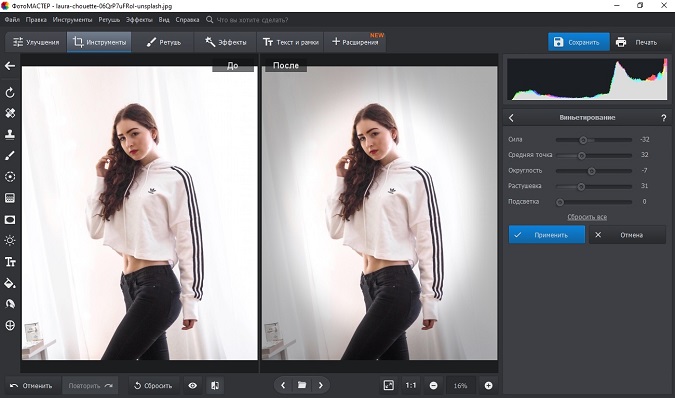Click the 16% zoom value field

460,386
